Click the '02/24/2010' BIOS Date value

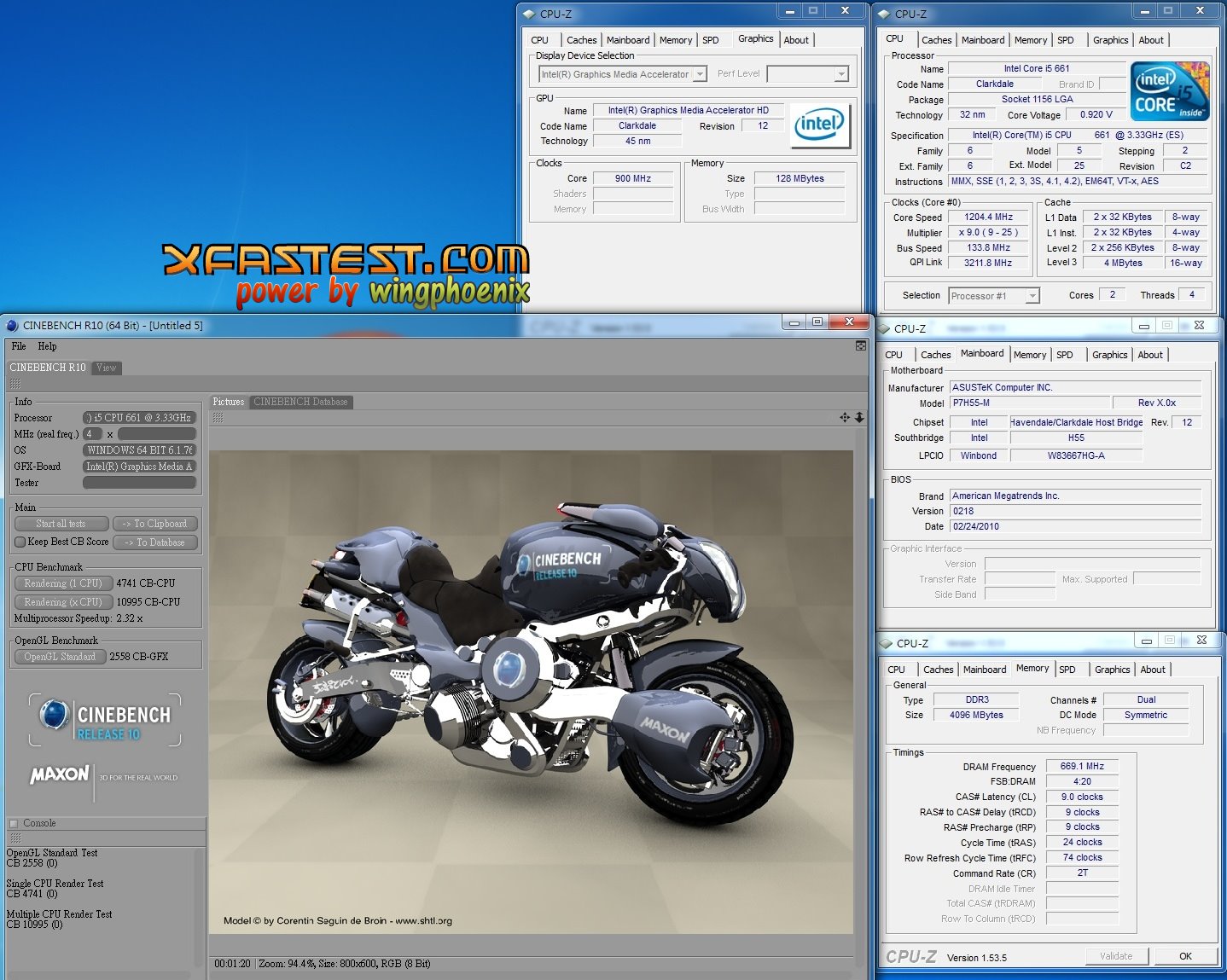pyautogui.click(x=1075, y=526)
